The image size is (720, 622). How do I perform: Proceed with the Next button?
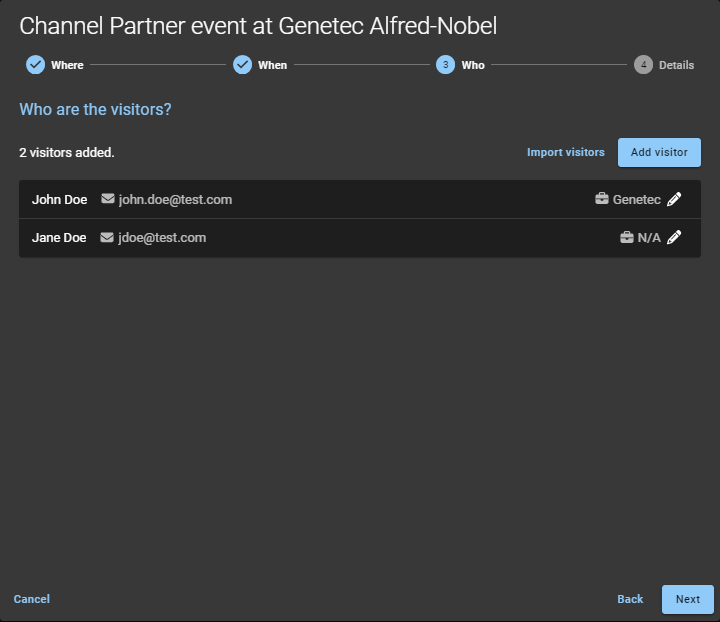tap(688, 599)
